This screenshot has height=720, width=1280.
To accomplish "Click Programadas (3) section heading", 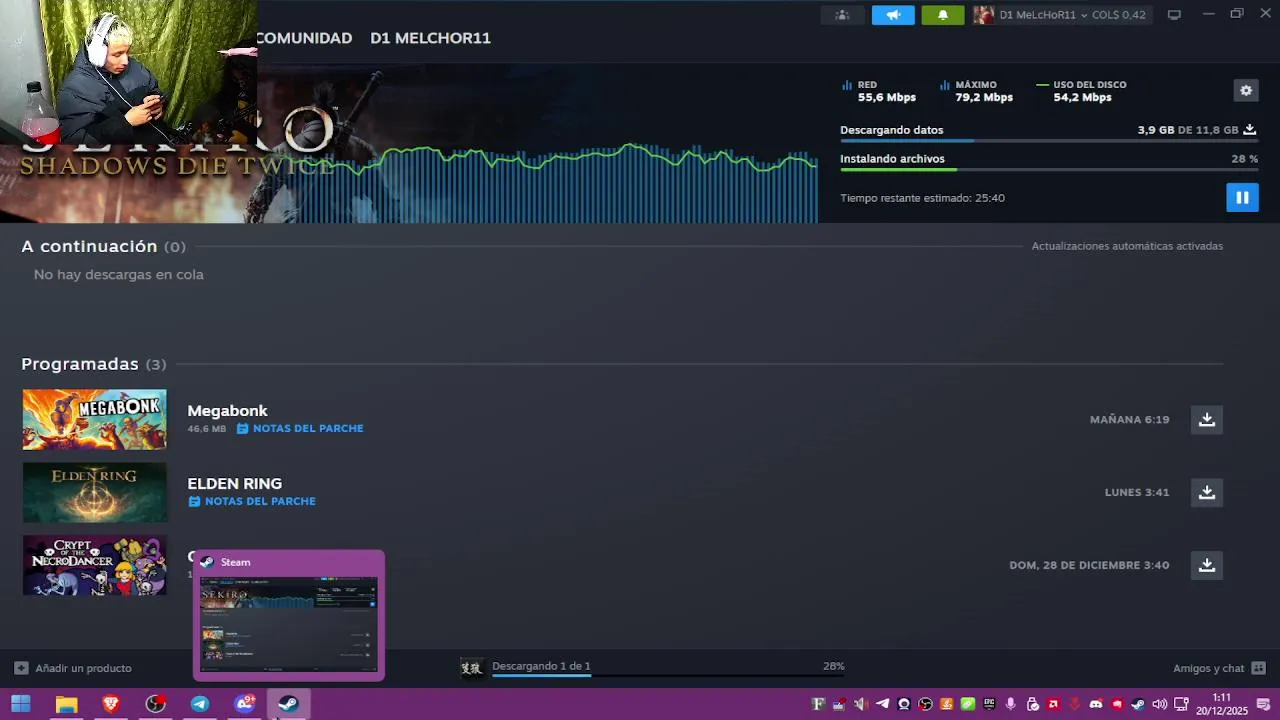I will tap(94, 364).
